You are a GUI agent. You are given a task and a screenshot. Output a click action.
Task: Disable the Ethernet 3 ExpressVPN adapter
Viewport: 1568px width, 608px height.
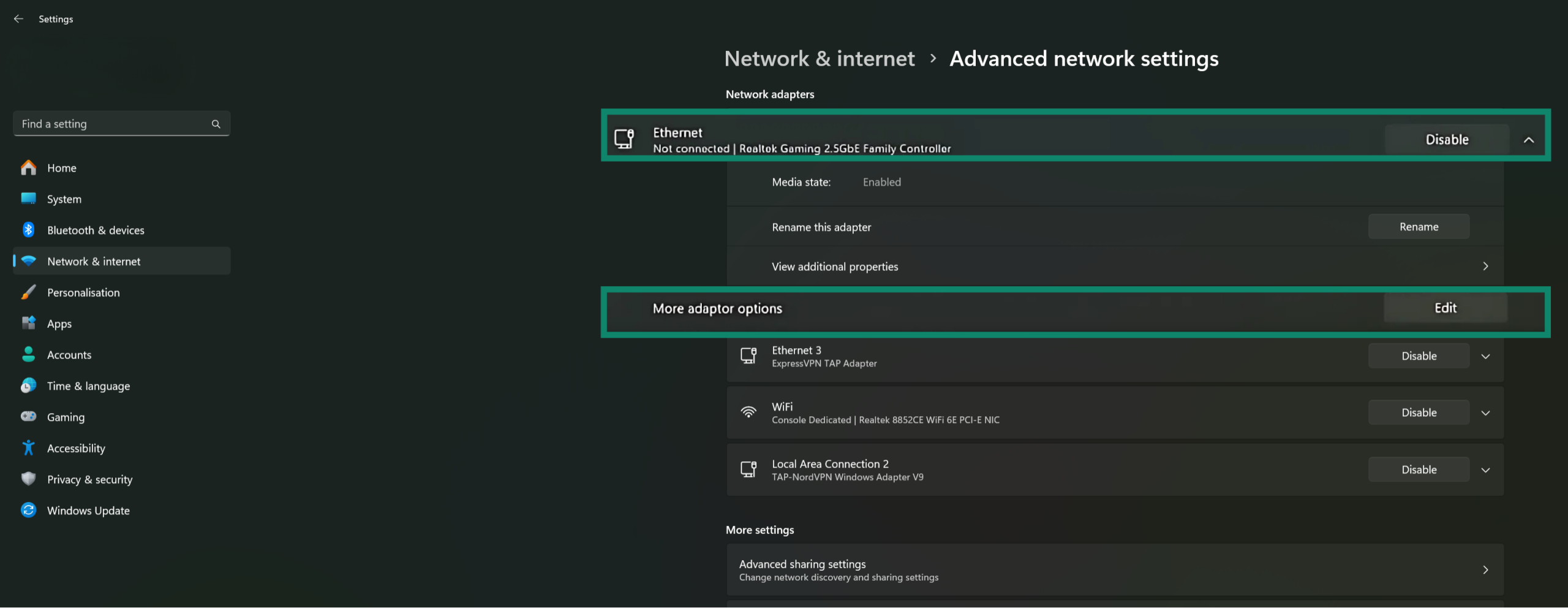pyautogui.click(x=1419, y=356)
